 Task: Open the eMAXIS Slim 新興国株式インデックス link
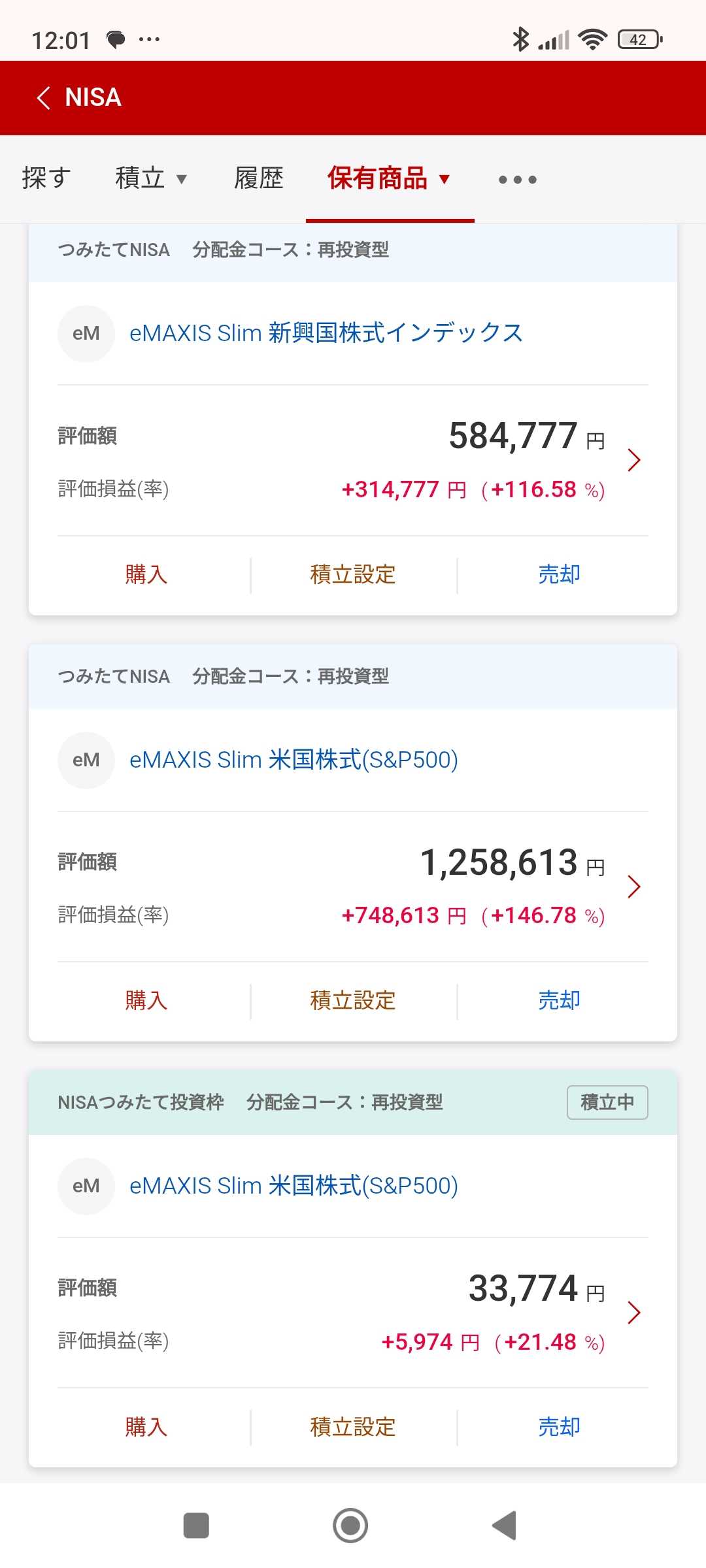(x=326, y=333)
